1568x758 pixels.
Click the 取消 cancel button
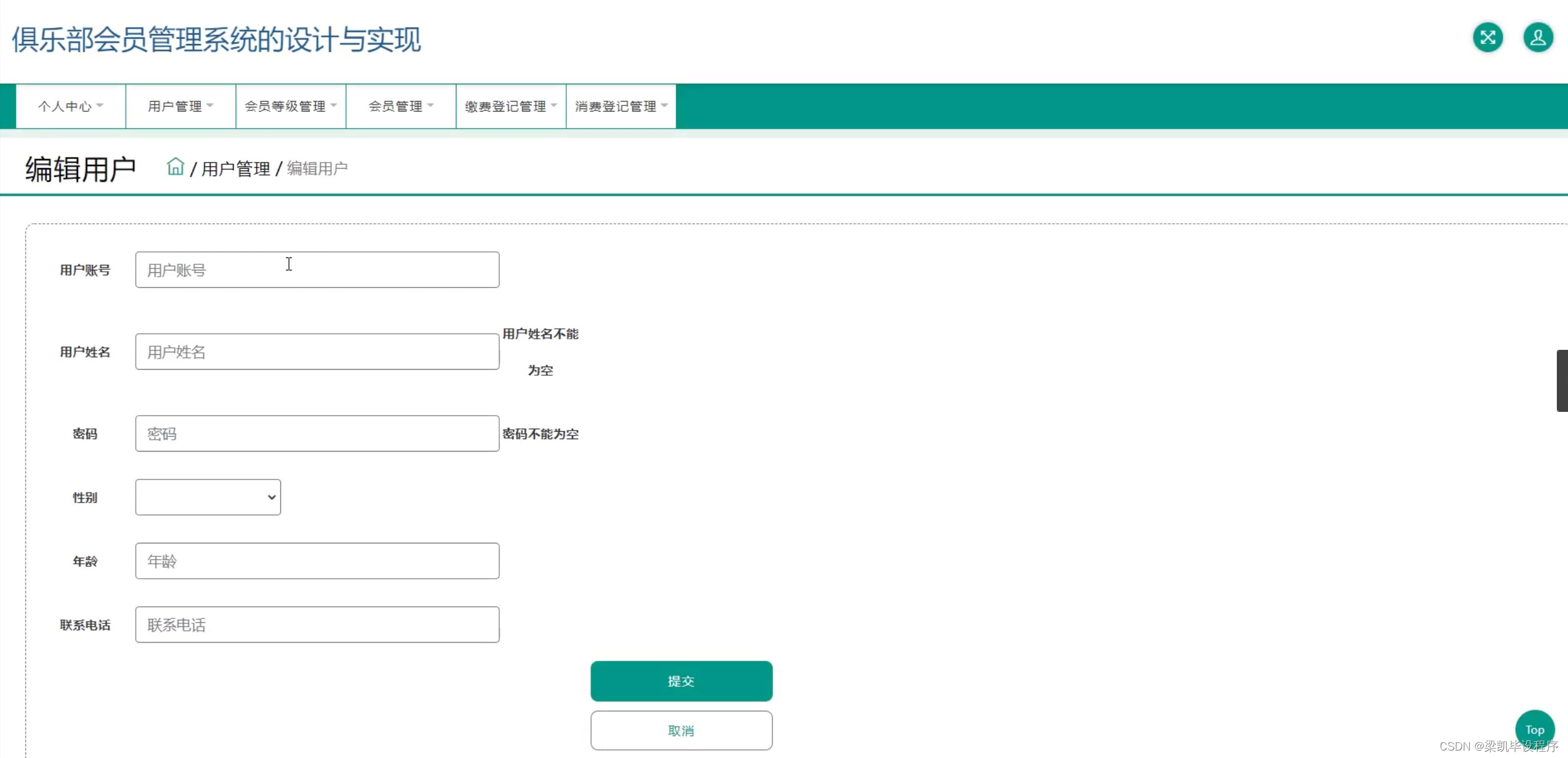681,730
